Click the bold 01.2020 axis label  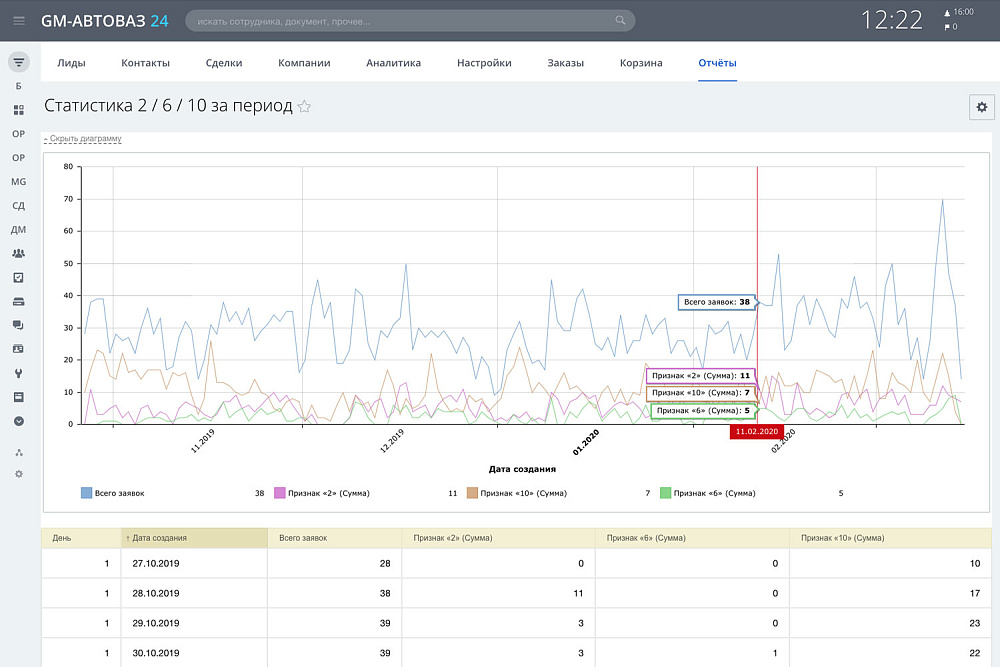click(x=585, y=442)
